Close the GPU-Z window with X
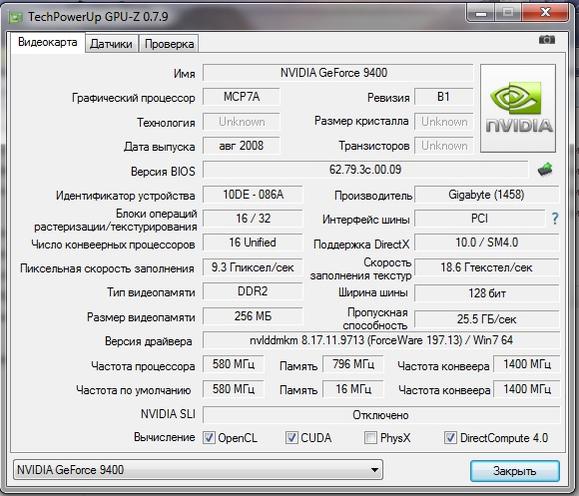579x496 pixels. [545, 13]
